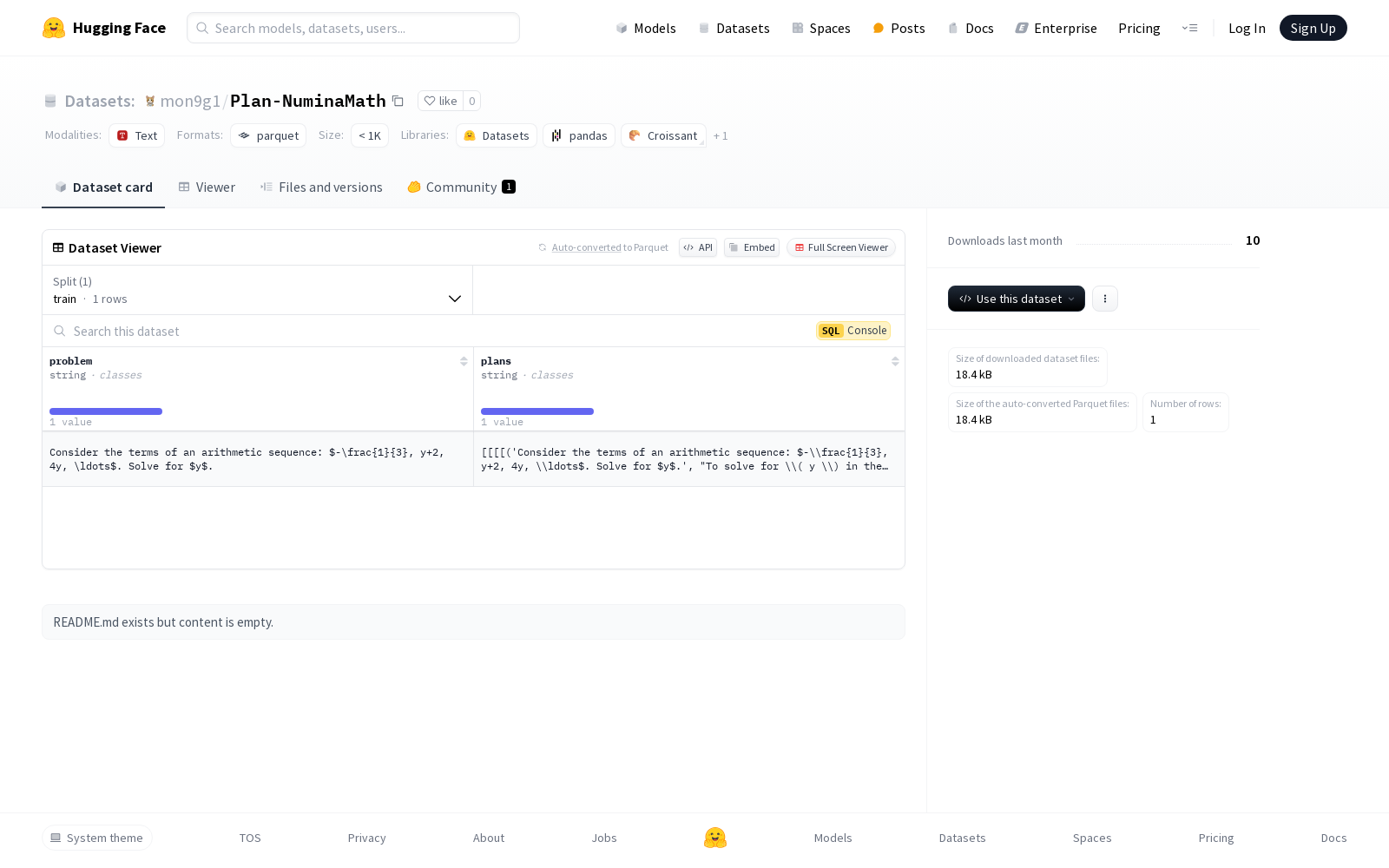Show the +1 more libraries
This screenshot has width=1389, height=868.
[721, 135]
